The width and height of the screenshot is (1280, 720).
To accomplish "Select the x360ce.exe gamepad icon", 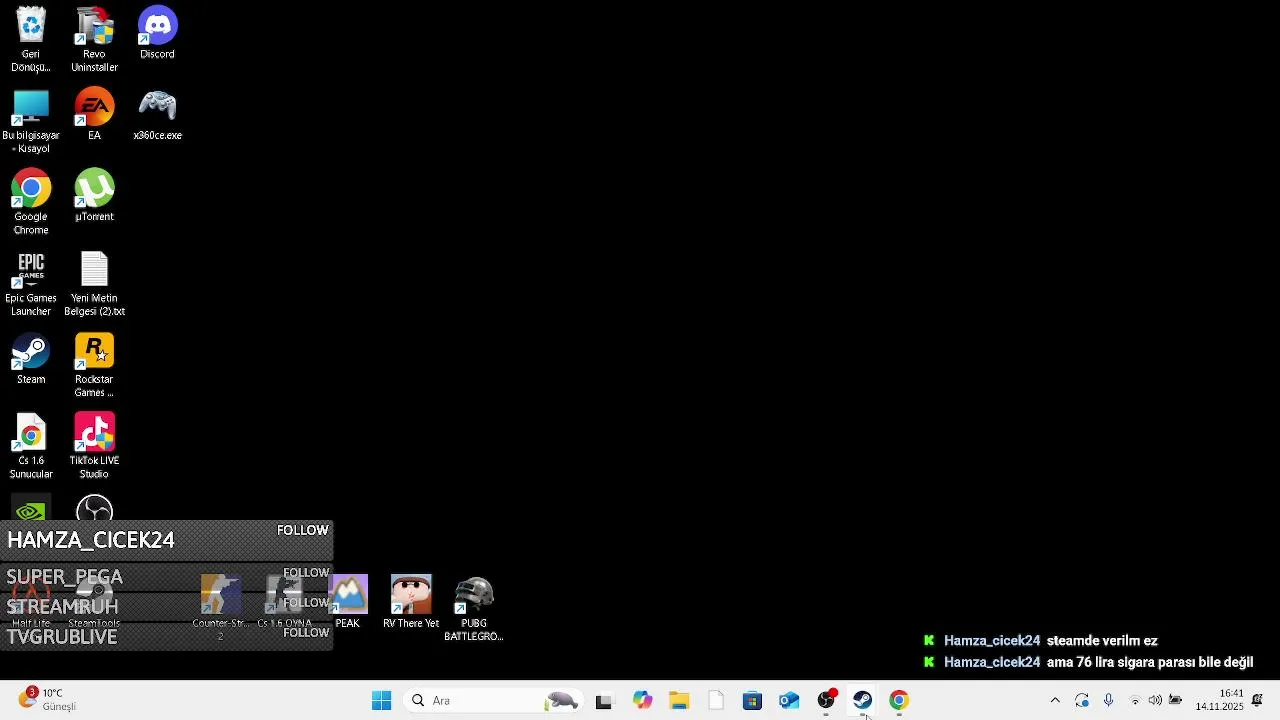I will point(157,114).
